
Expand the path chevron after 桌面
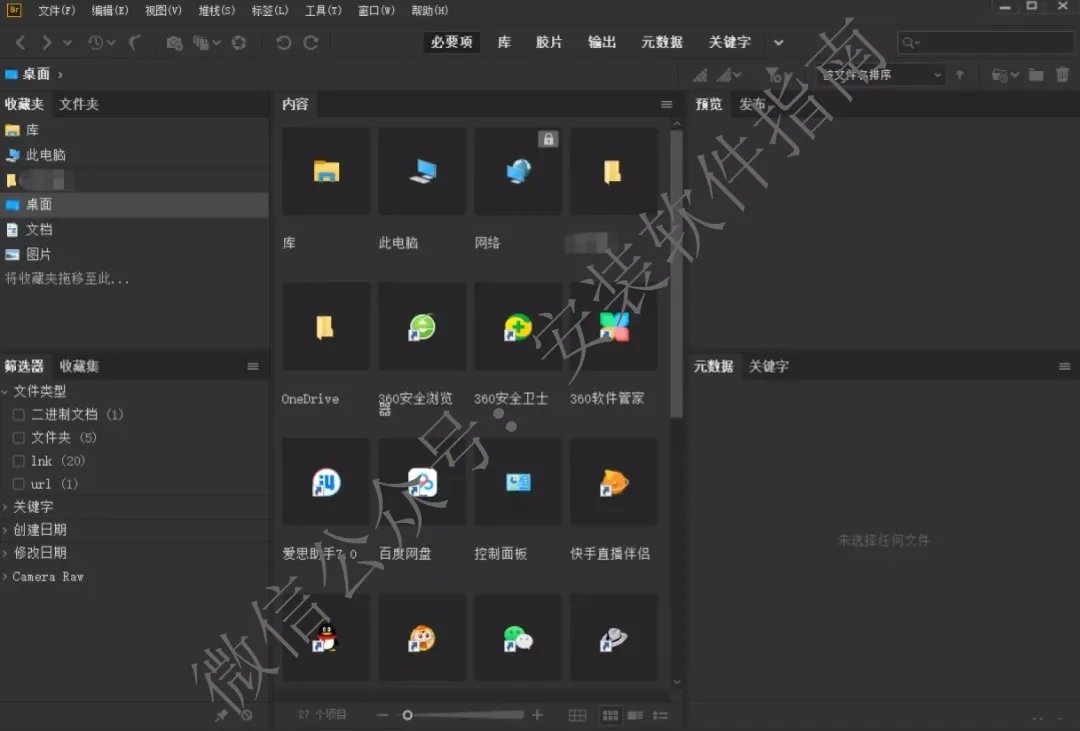[61, 74]
